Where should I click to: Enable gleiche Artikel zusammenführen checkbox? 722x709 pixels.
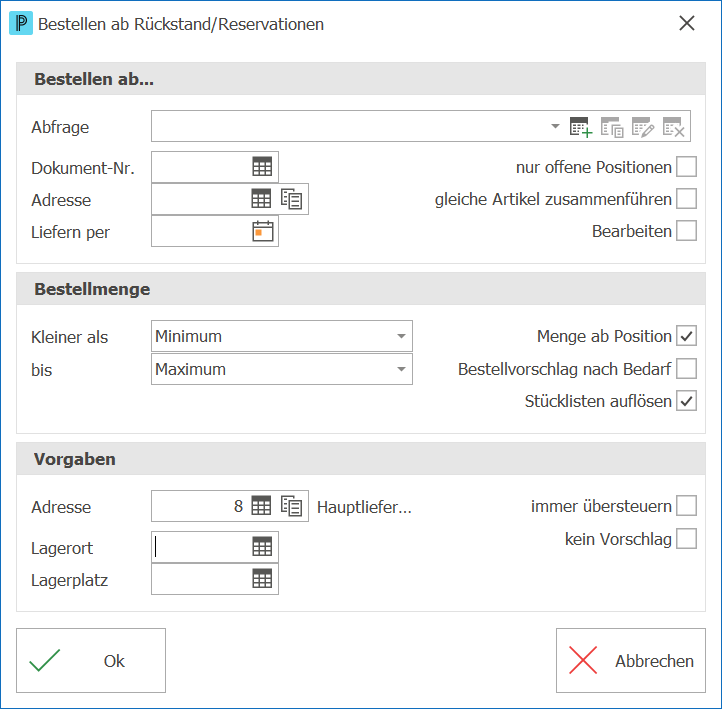[686, 199]
